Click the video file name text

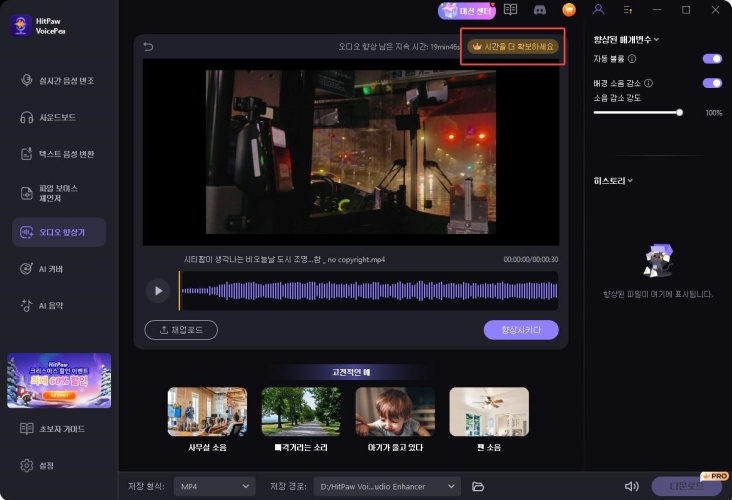pyautogui.click(x=284, y=260)
